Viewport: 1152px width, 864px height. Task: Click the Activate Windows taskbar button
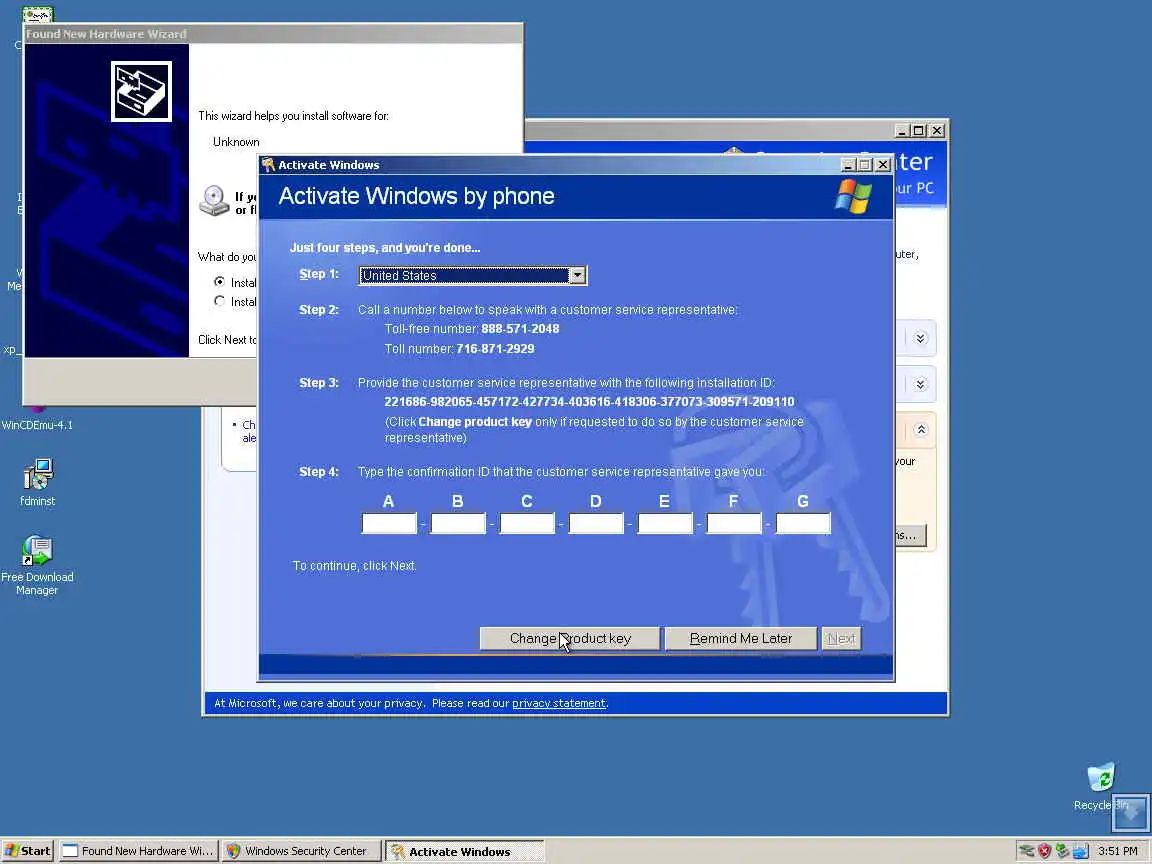(x=464, y=851)
